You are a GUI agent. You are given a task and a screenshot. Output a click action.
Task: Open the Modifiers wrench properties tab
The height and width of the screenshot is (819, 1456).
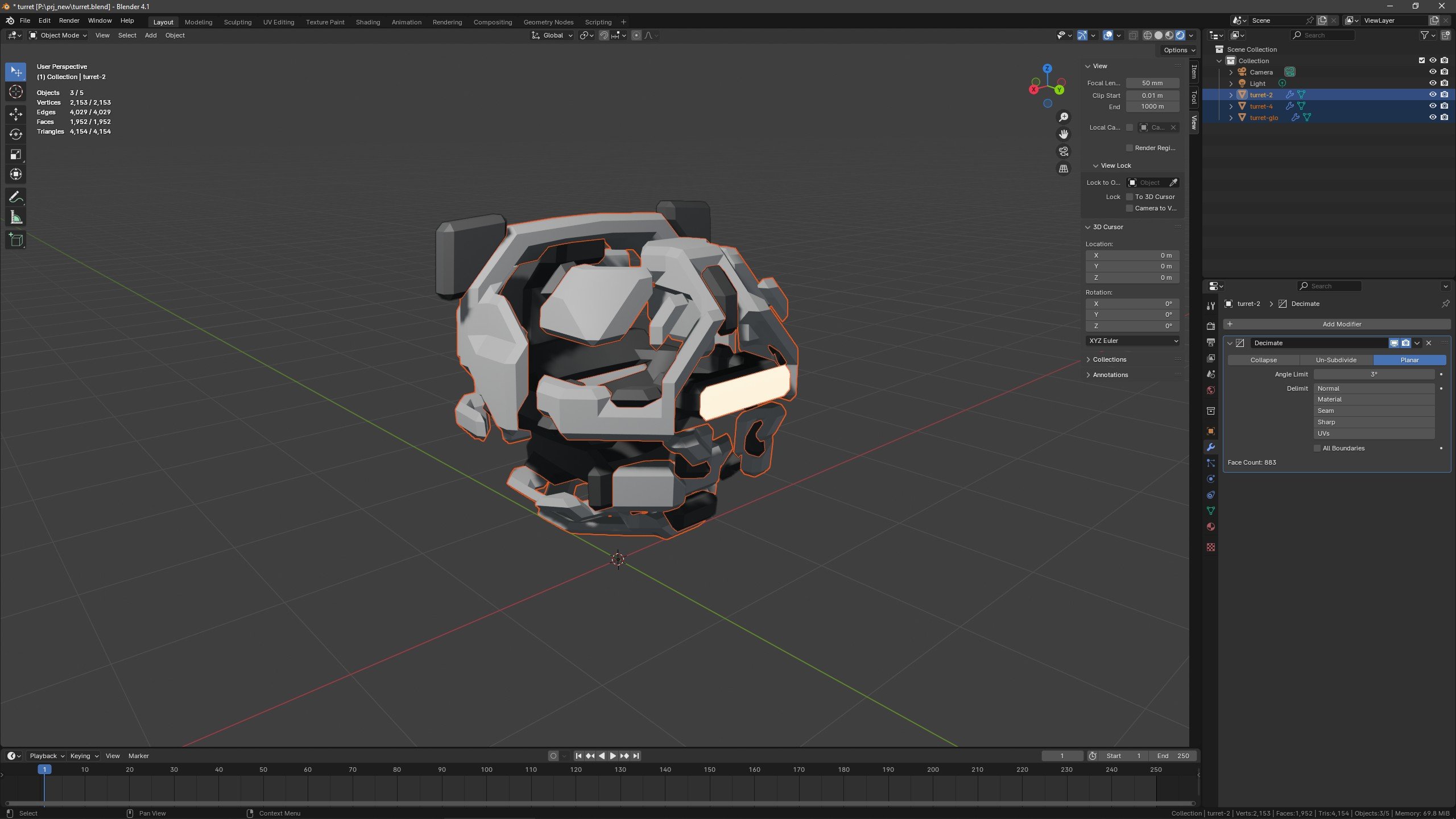[1211, 447]
